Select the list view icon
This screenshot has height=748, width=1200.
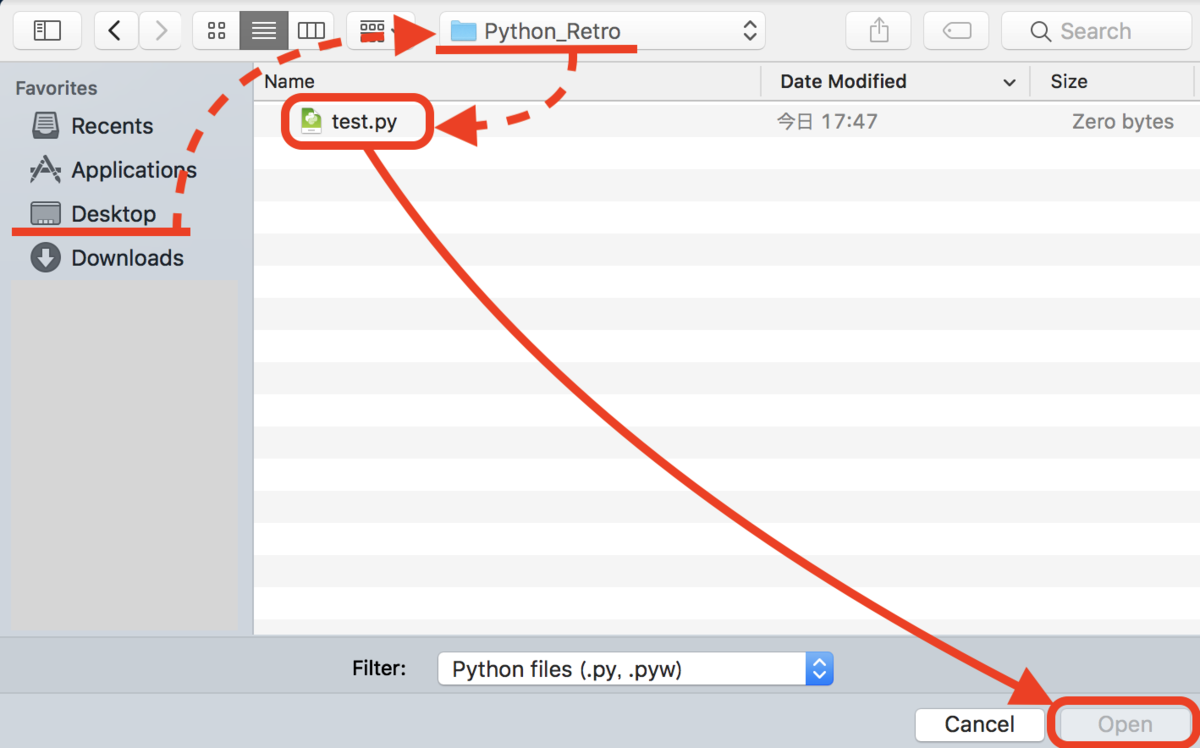pos(263,30)
